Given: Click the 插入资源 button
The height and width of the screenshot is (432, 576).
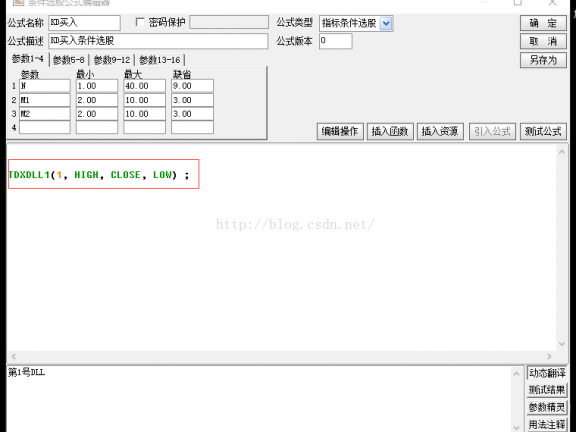Looking at the screenshot, I should pos(440,131).
